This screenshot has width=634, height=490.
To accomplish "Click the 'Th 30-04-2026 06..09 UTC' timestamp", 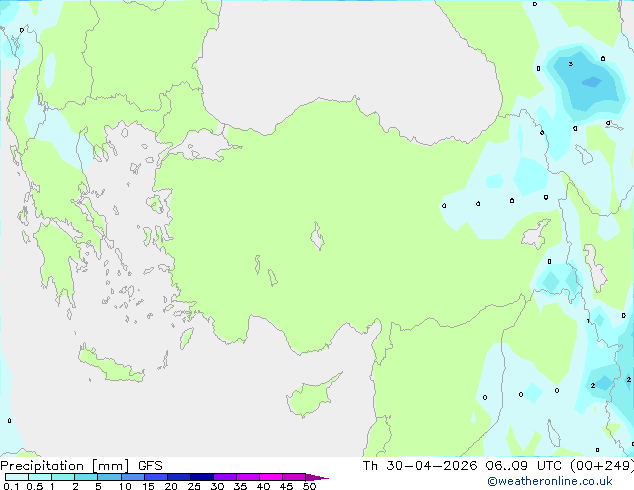I will tap(464, 466).
